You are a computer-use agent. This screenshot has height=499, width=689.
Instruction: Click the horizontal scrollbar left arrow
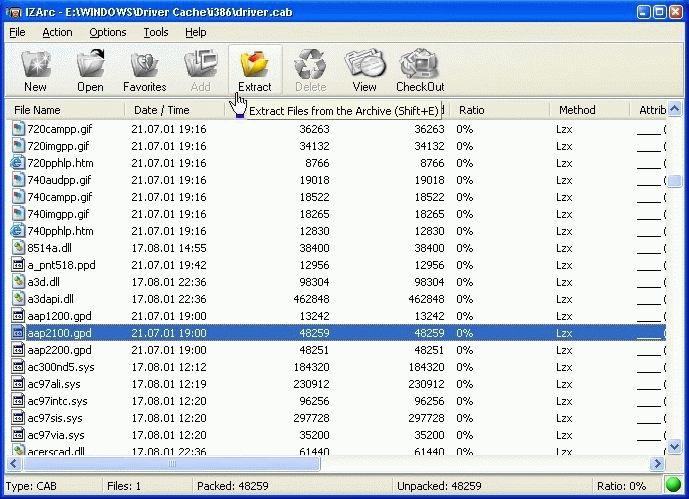pyautogui.click(x=13, y=463)
